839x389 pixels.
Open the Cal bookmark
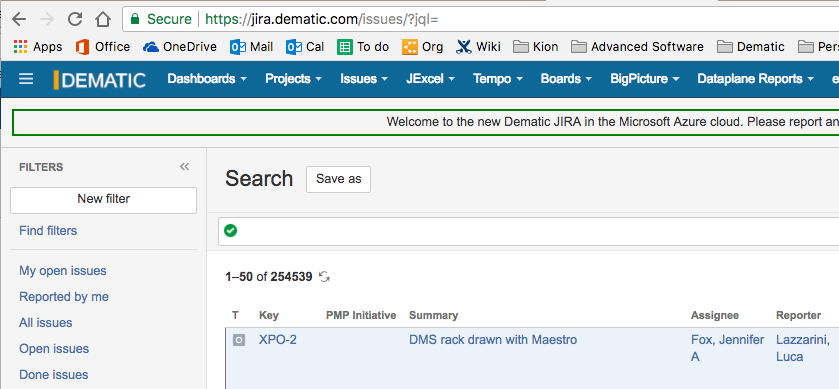[305, 47]
